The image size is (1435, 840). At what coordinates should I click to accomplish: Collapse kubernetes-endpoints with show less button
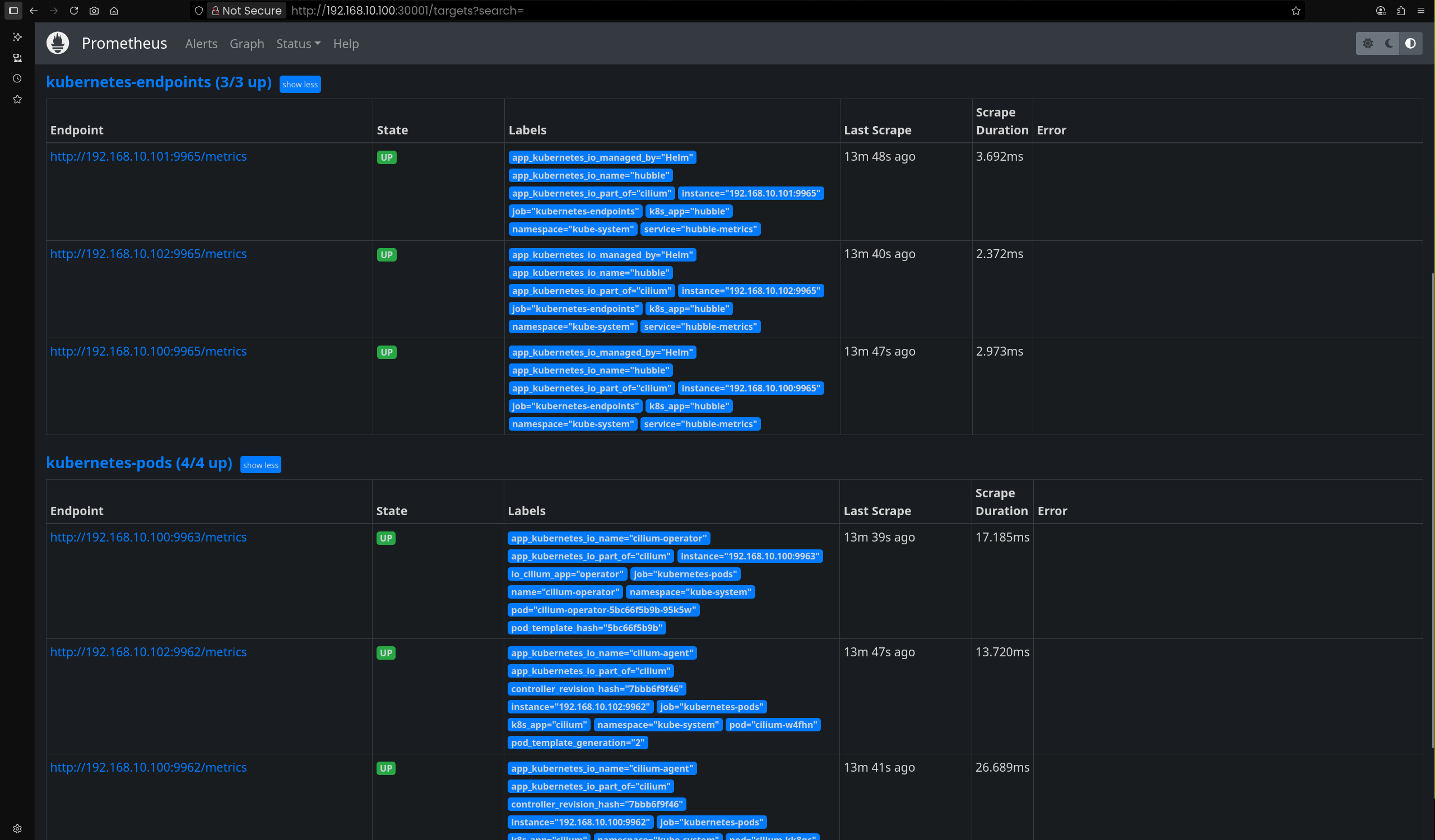coord(300,84)
